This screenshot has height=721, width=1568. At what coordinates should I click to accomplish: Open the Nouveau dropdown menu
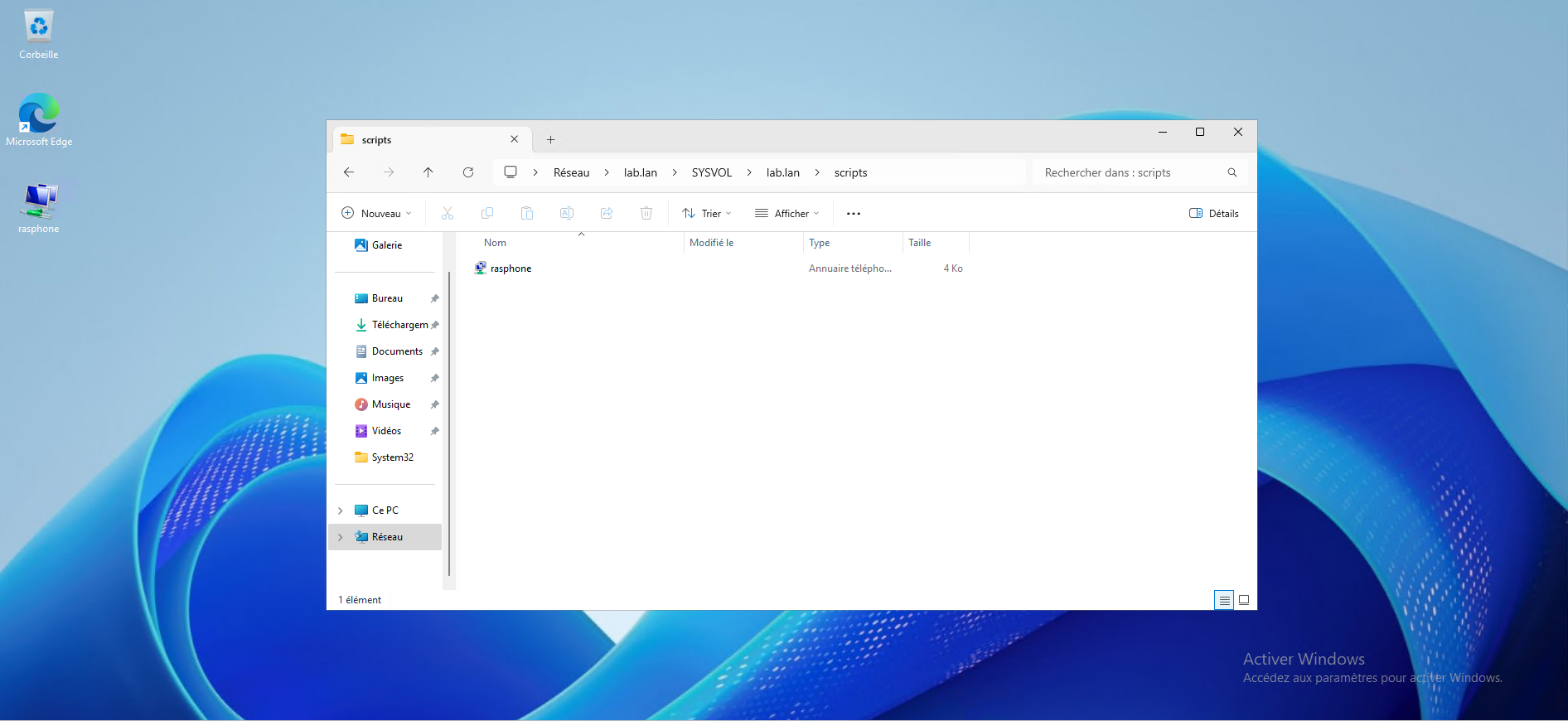click(x=376, y=214)
